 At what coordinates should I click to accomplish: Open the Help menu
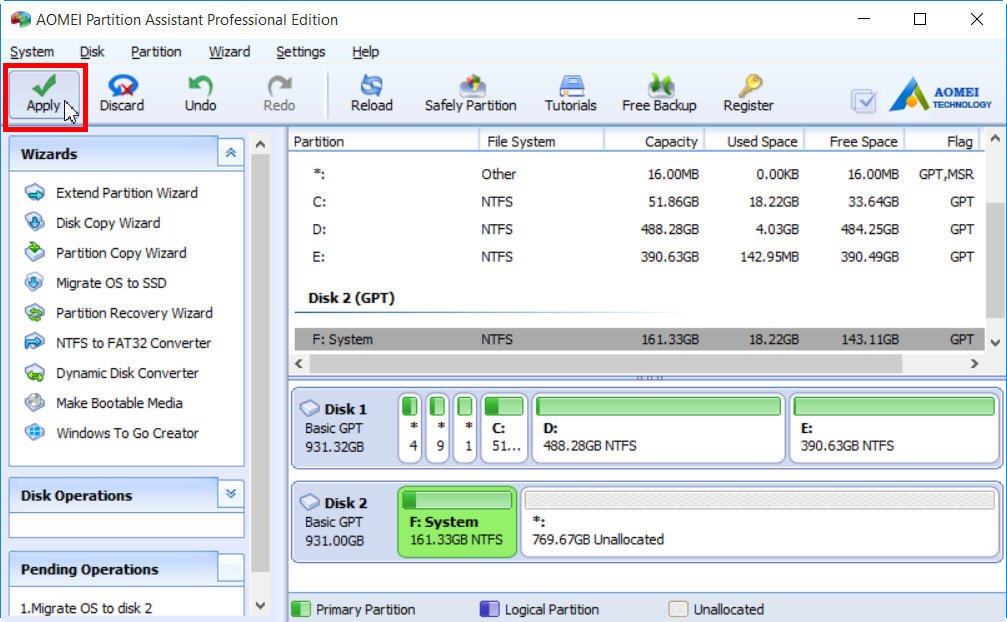pos(365,51)
